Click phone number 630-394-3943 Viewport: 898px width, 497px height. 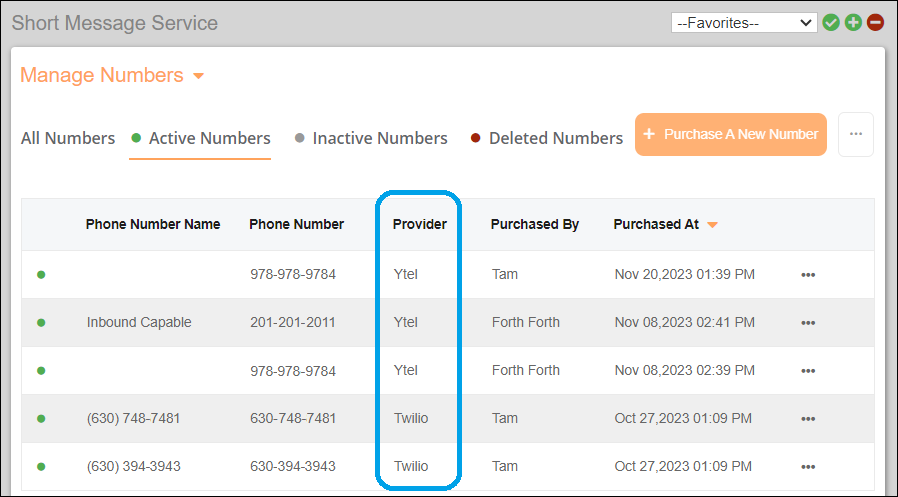click(293, 467)
